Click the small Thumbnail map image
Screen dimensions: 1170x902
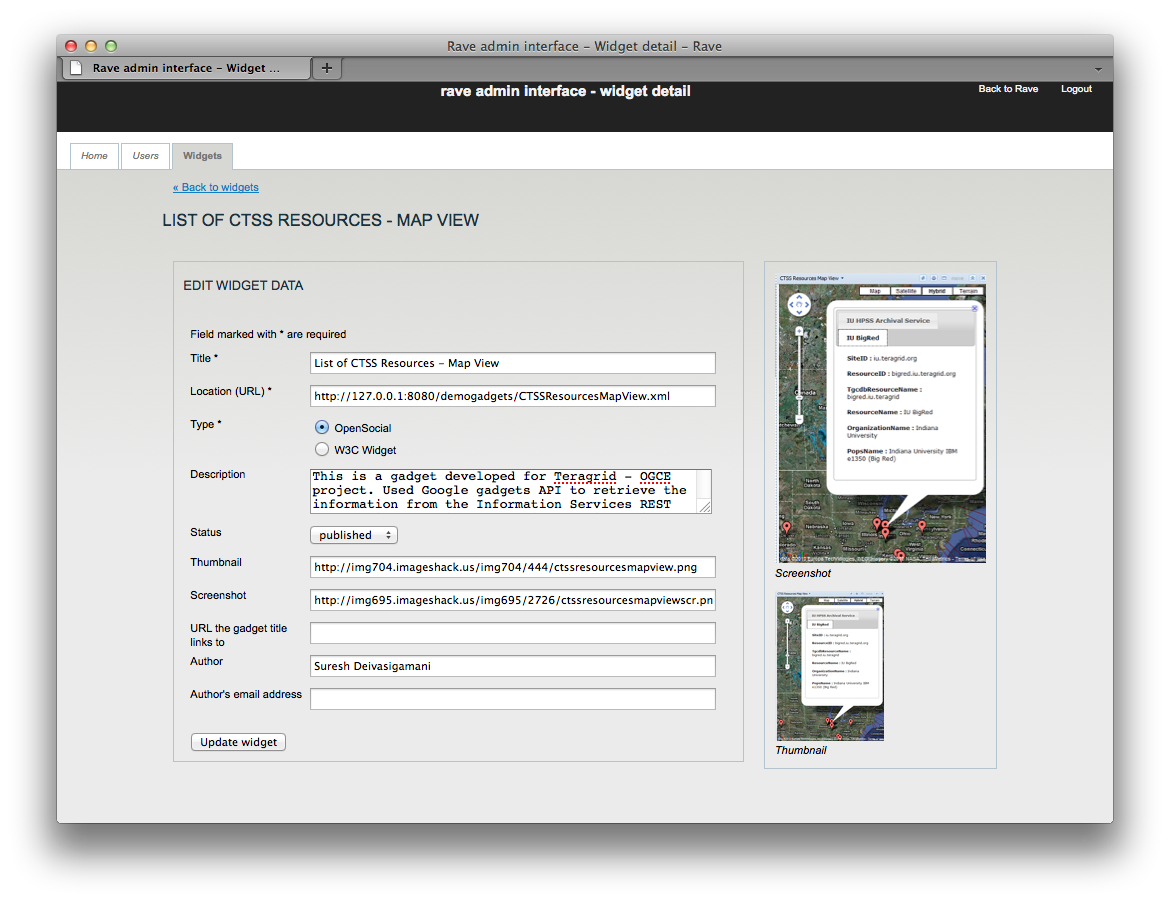point(829,666)
